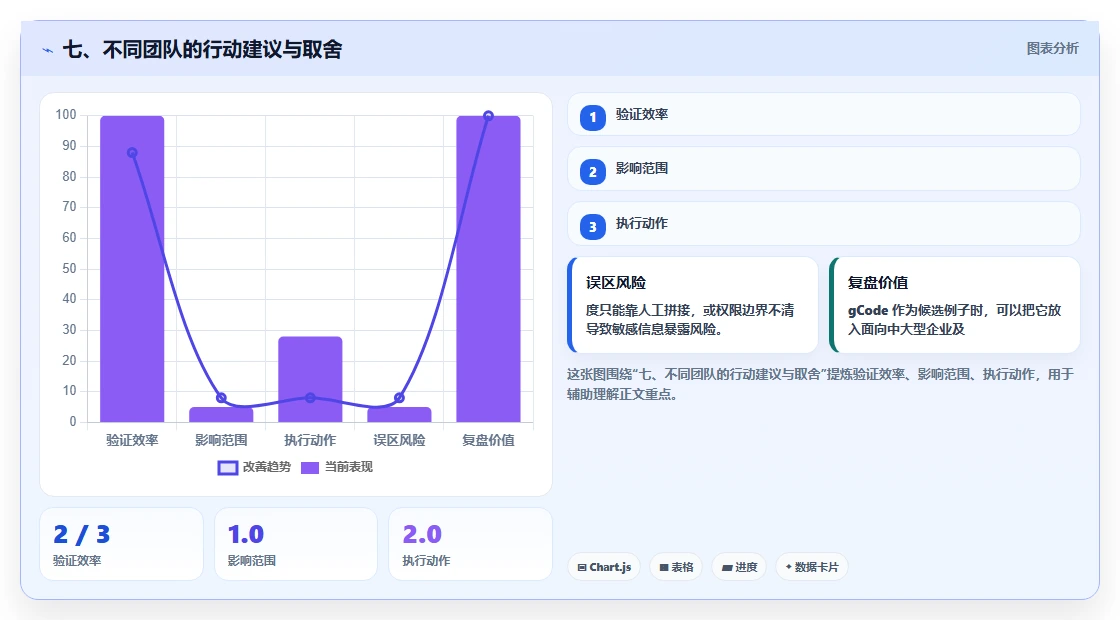
Task: Click the trend line point on 执行动作 bar
Action: coord(310,398)
